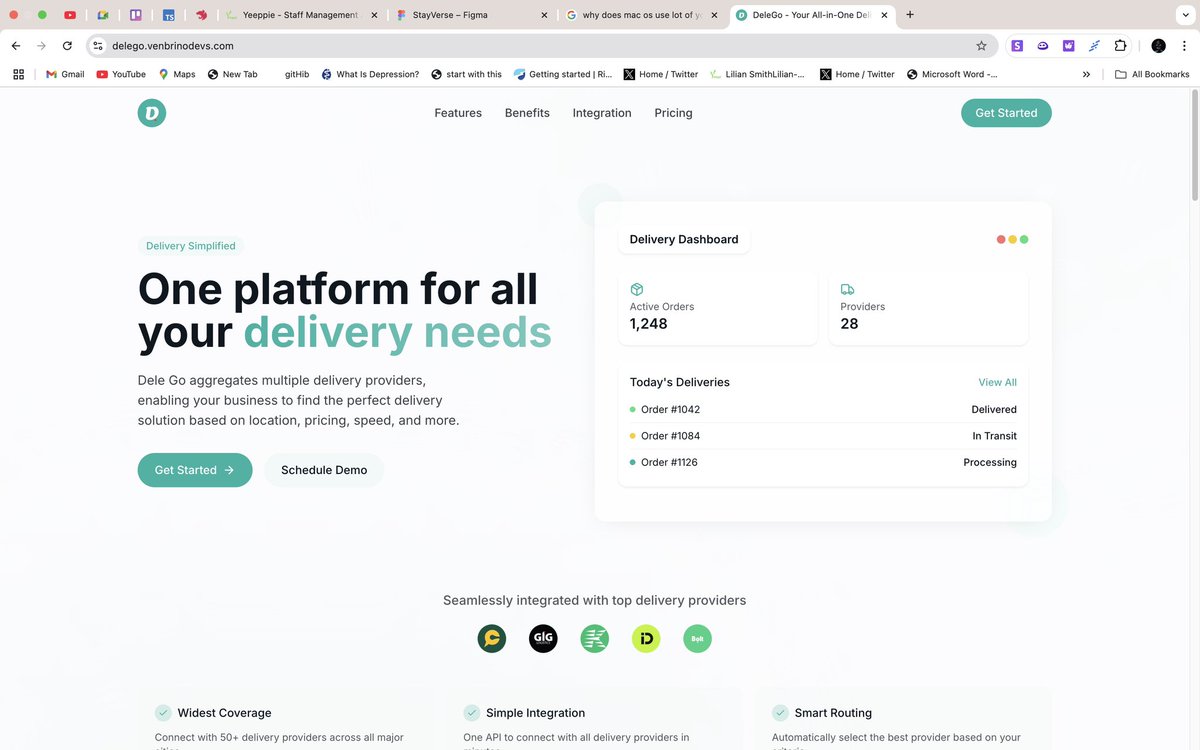
Task: Open the Lilian Smith bookmark
Action: tap(757, 74)
